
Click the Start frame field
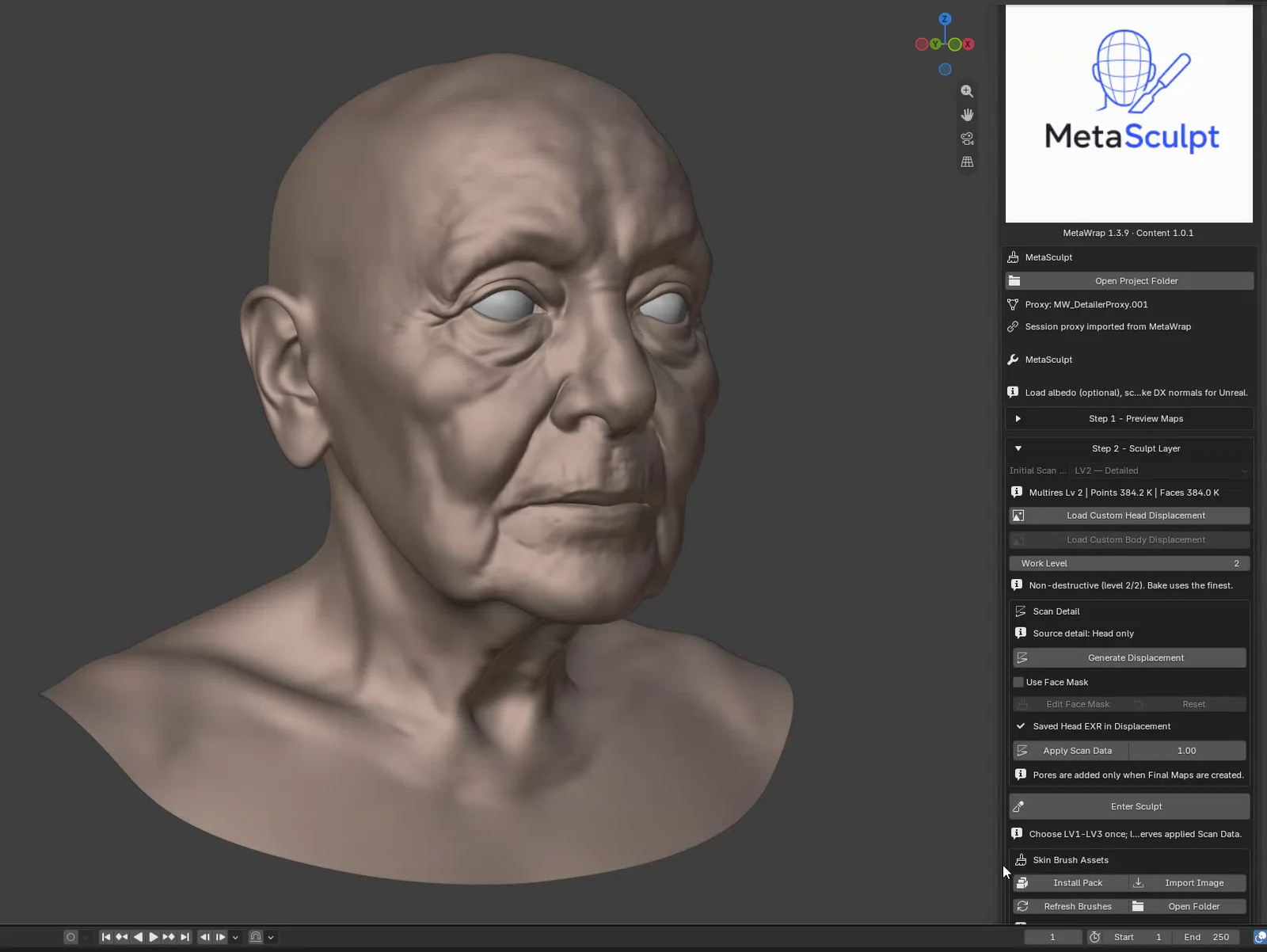pos(1137,937)
